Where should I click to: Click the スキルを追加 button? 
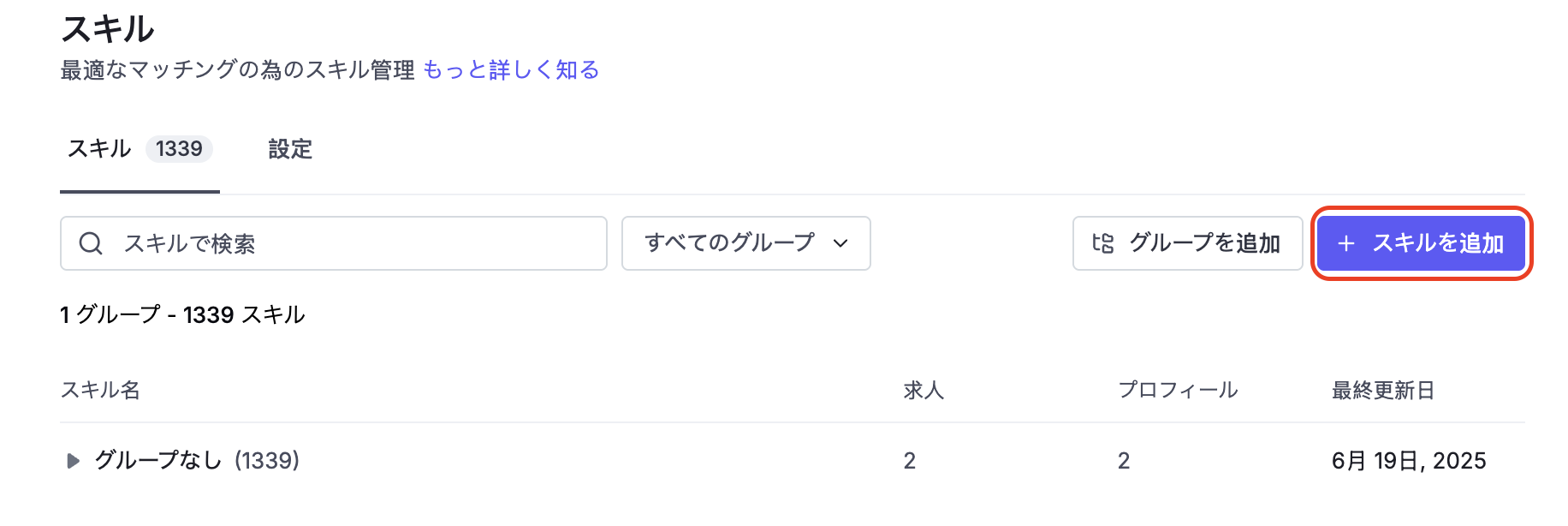(x=1421, y=243)
